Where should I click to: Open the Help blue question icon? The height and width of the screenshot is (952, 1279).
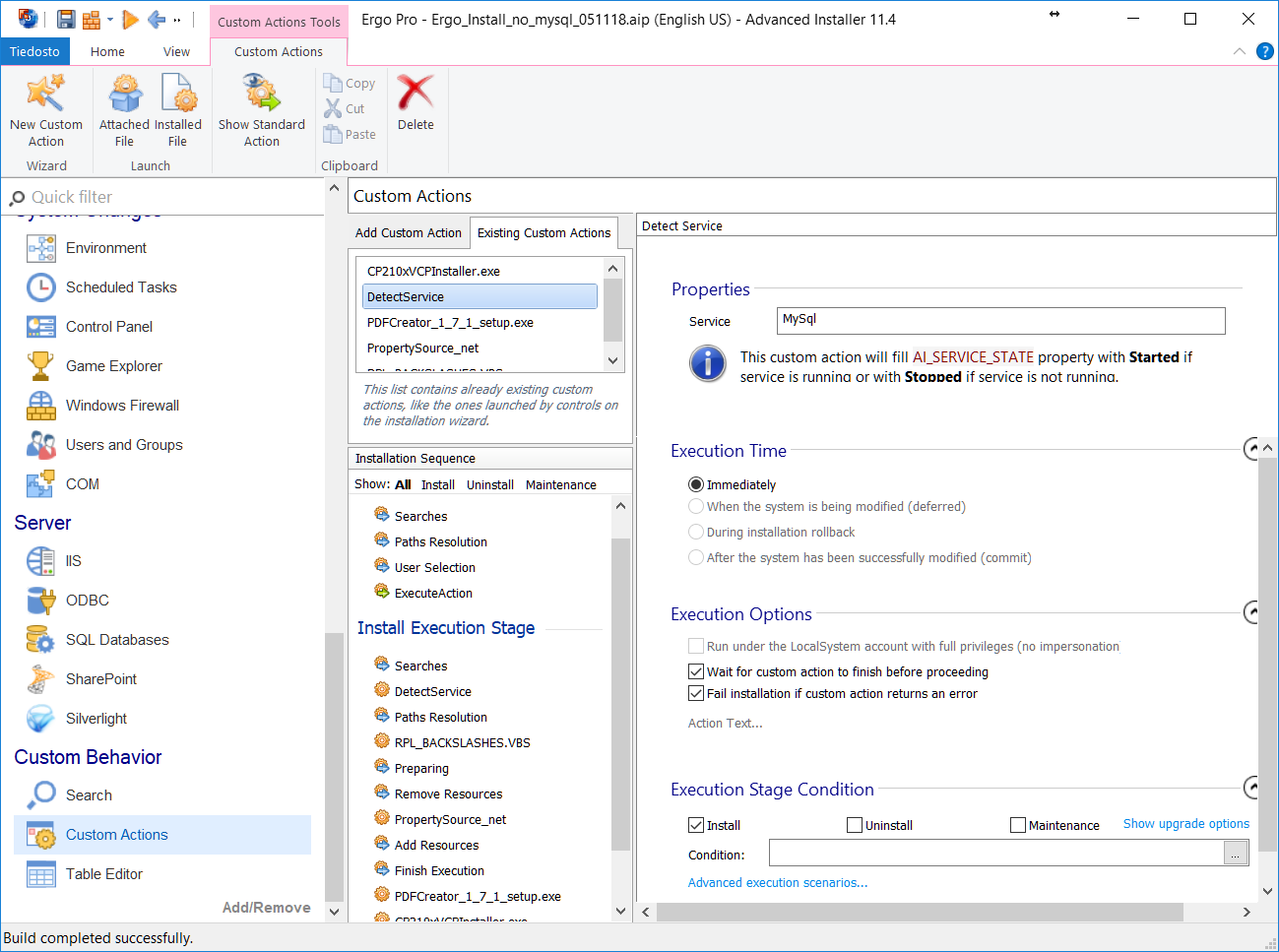[1265, 51]
